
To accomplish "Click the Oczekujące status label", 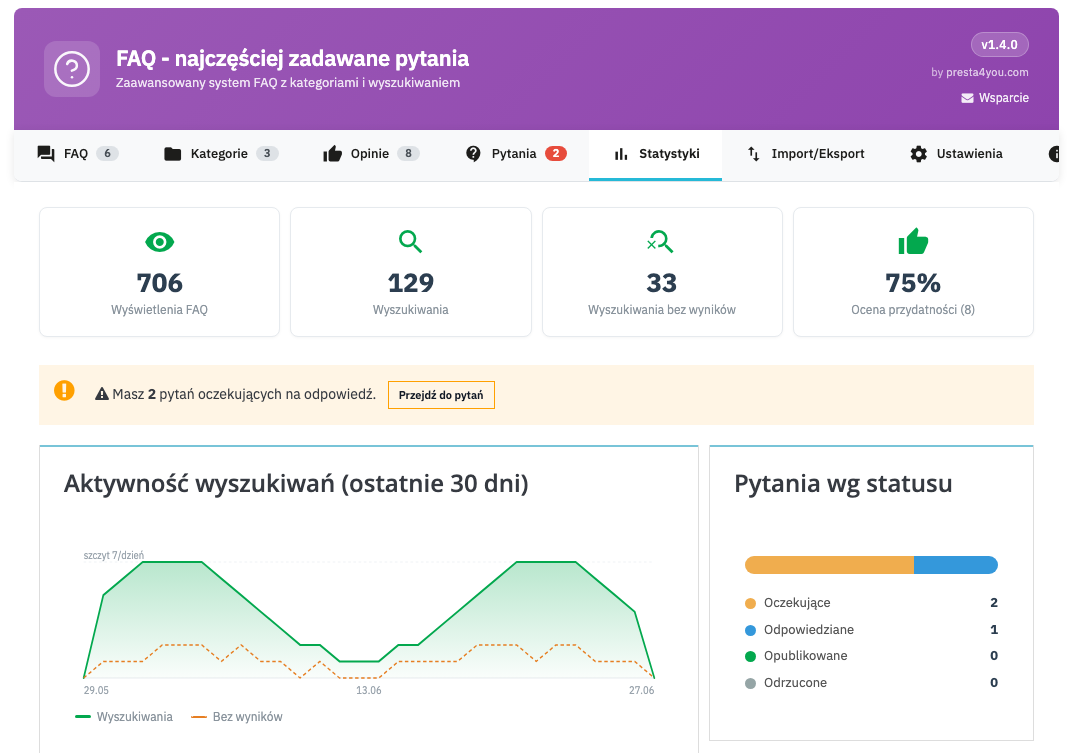I will 797,603.
